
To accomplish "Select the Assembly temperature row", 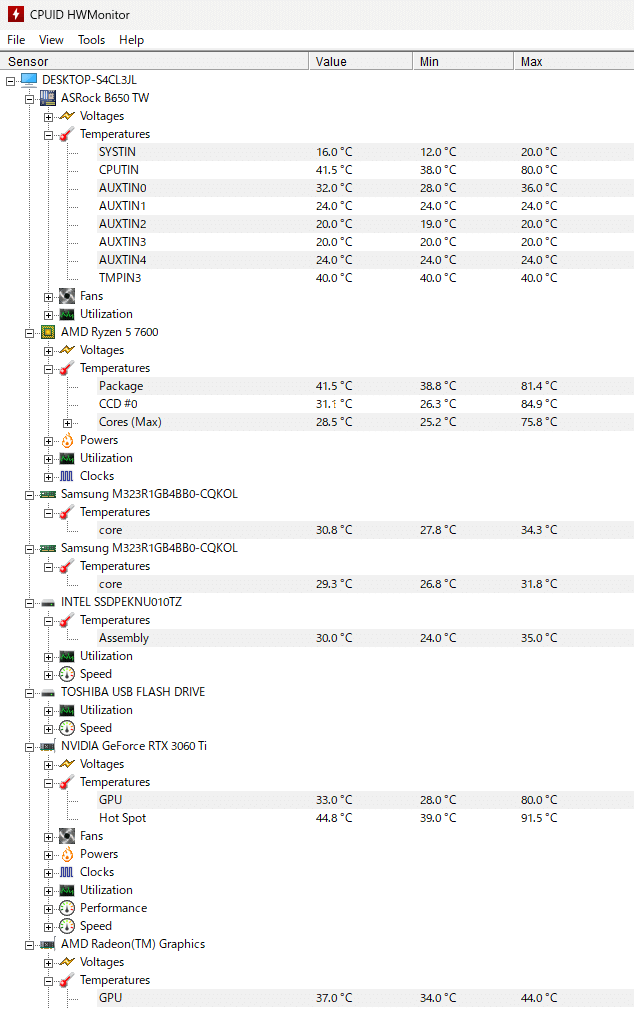I will coord(365,638).
